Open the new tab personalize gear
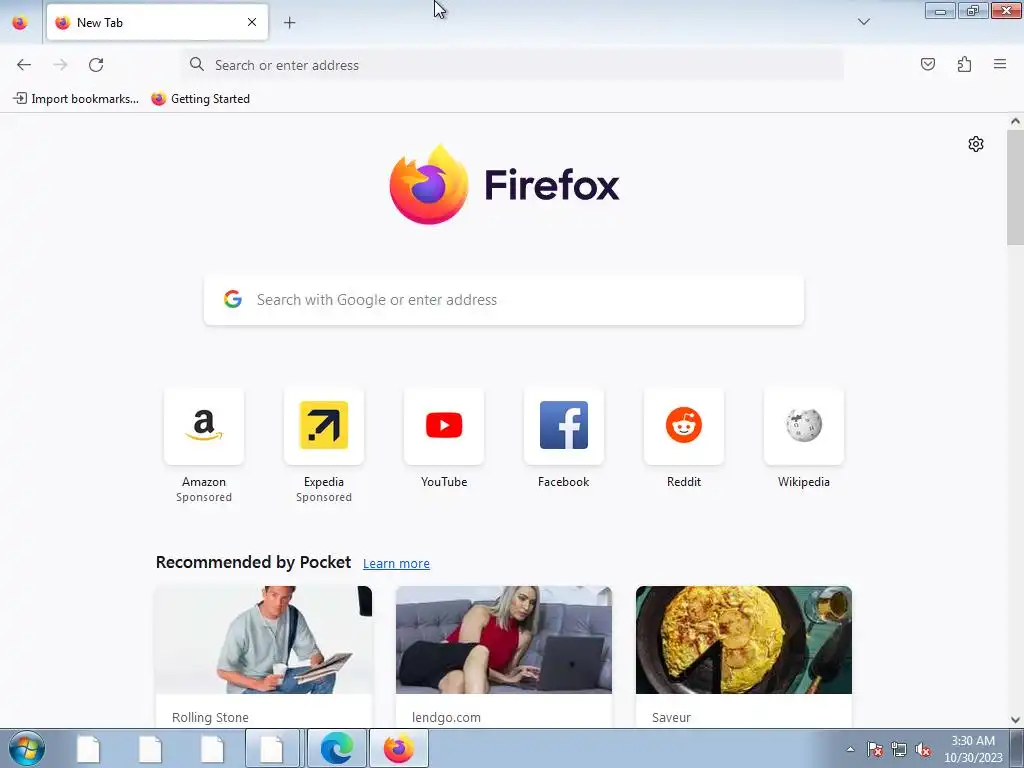Image resolution: width=1024 pixels, height=768 pixels. point(976,144)
